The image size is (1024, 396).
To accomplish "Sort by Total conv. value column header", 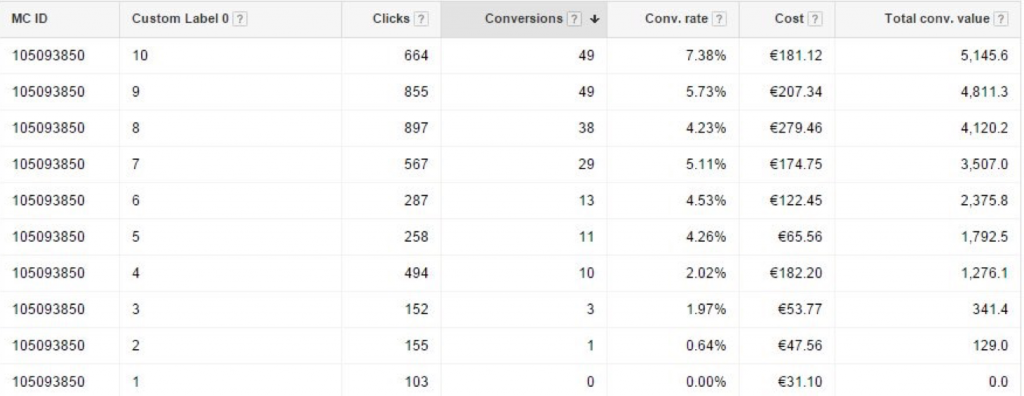I will [936, 19].
